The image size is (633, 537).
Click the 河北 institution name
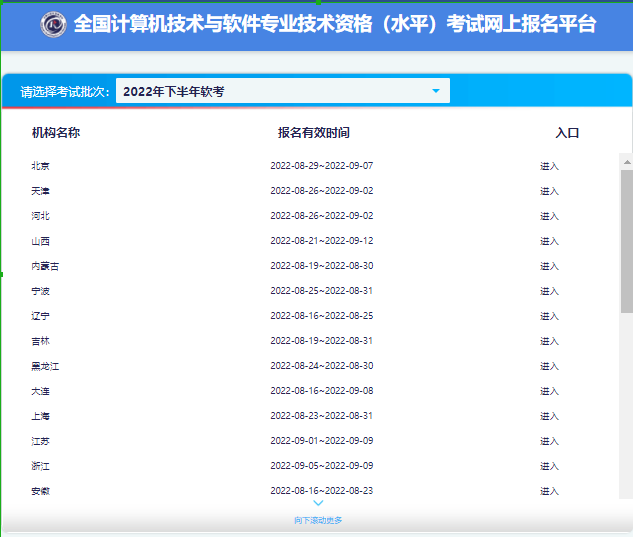[x=40, y=216]
